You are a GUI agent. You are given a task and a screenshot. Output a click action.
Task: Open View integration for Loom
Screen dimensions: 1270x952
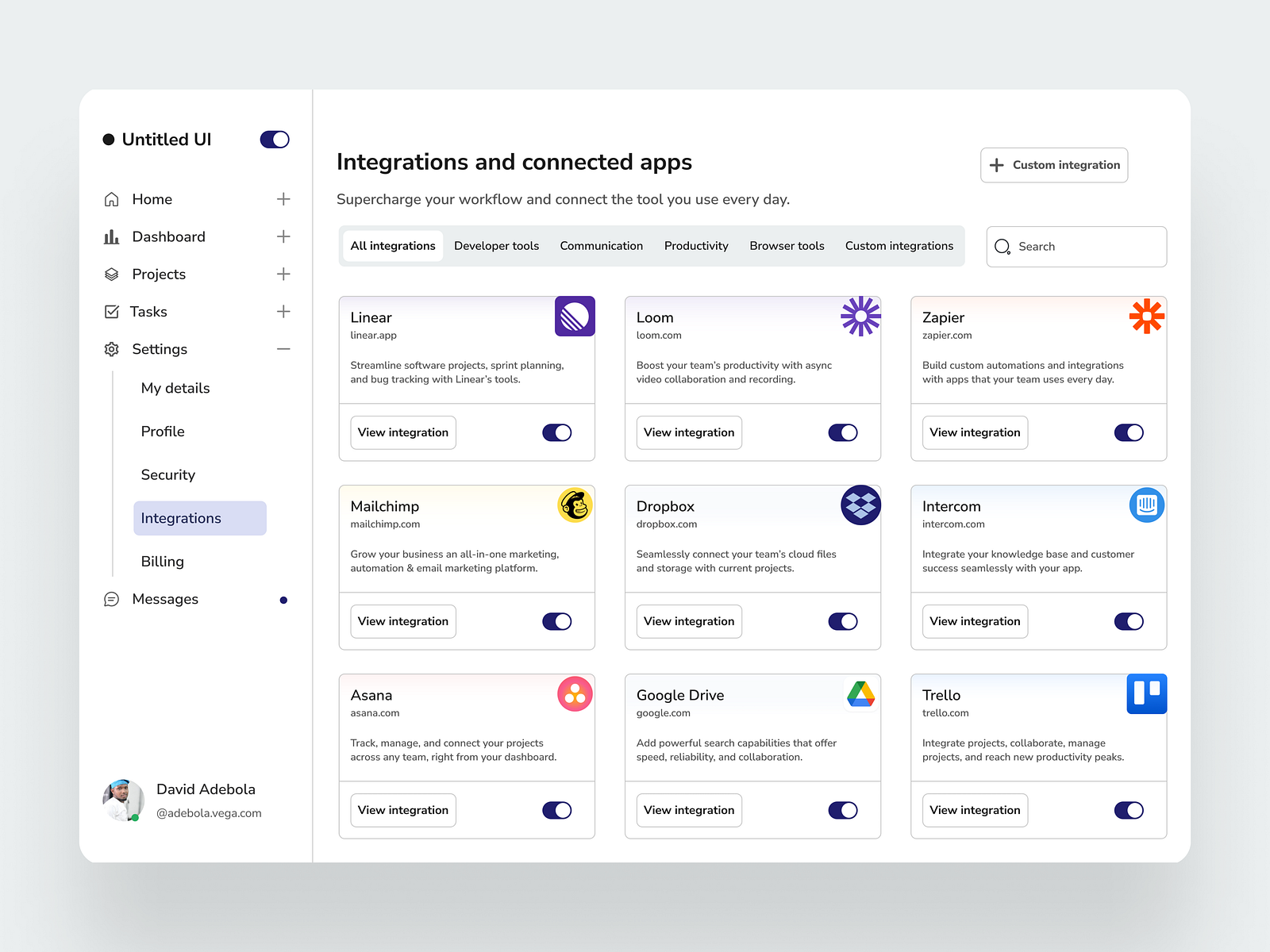[x=689, y=432]
